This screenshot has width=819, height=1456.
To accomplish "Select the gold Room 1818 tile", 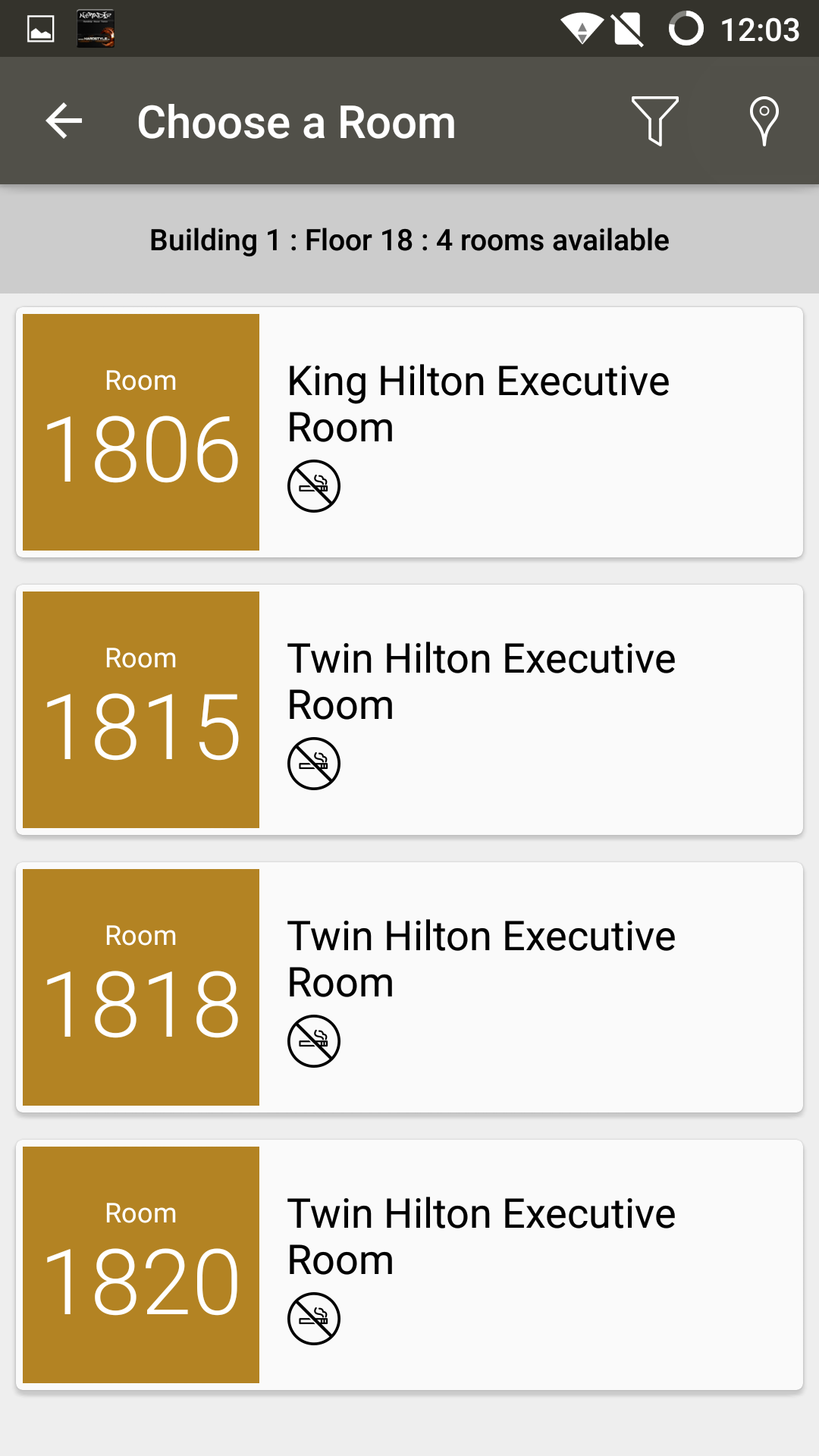I will [141, 987].
